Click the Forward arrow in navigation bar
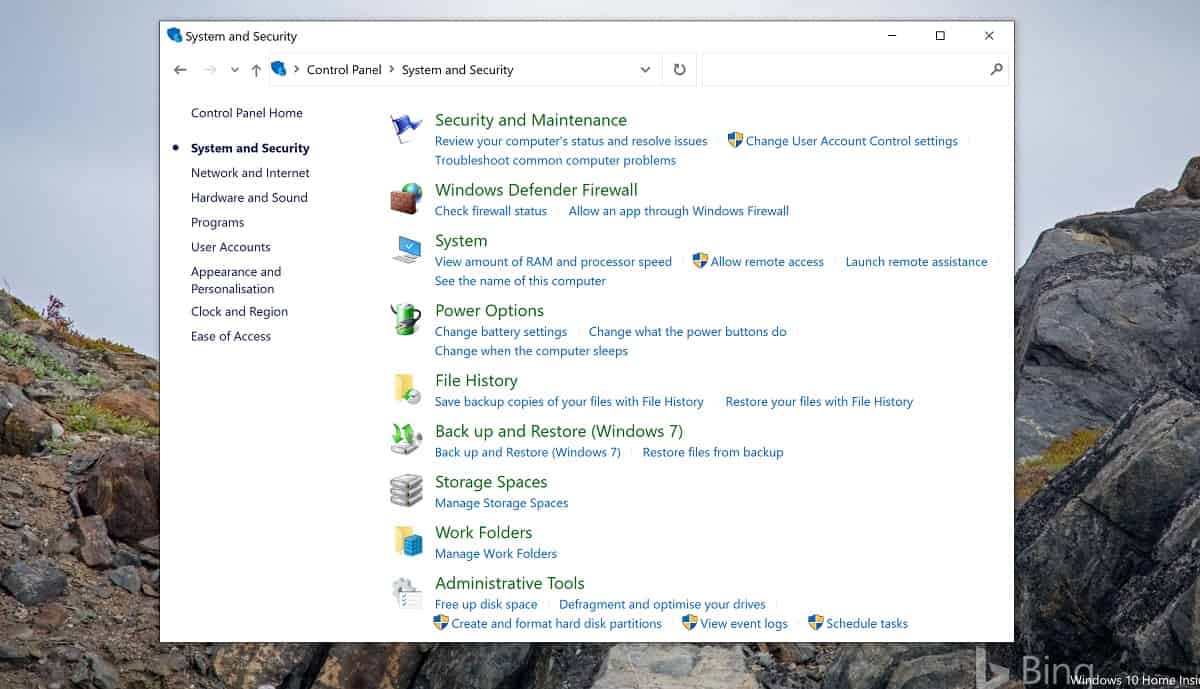 (210, 70)
